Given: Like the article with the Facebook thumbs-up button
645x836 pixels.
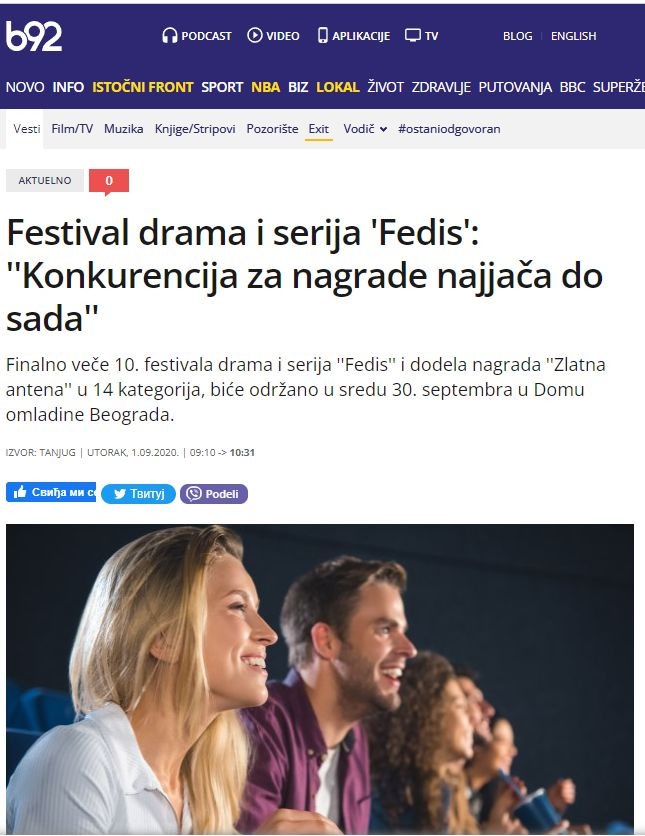Looking at the screenshot, I should click(51, 492).
